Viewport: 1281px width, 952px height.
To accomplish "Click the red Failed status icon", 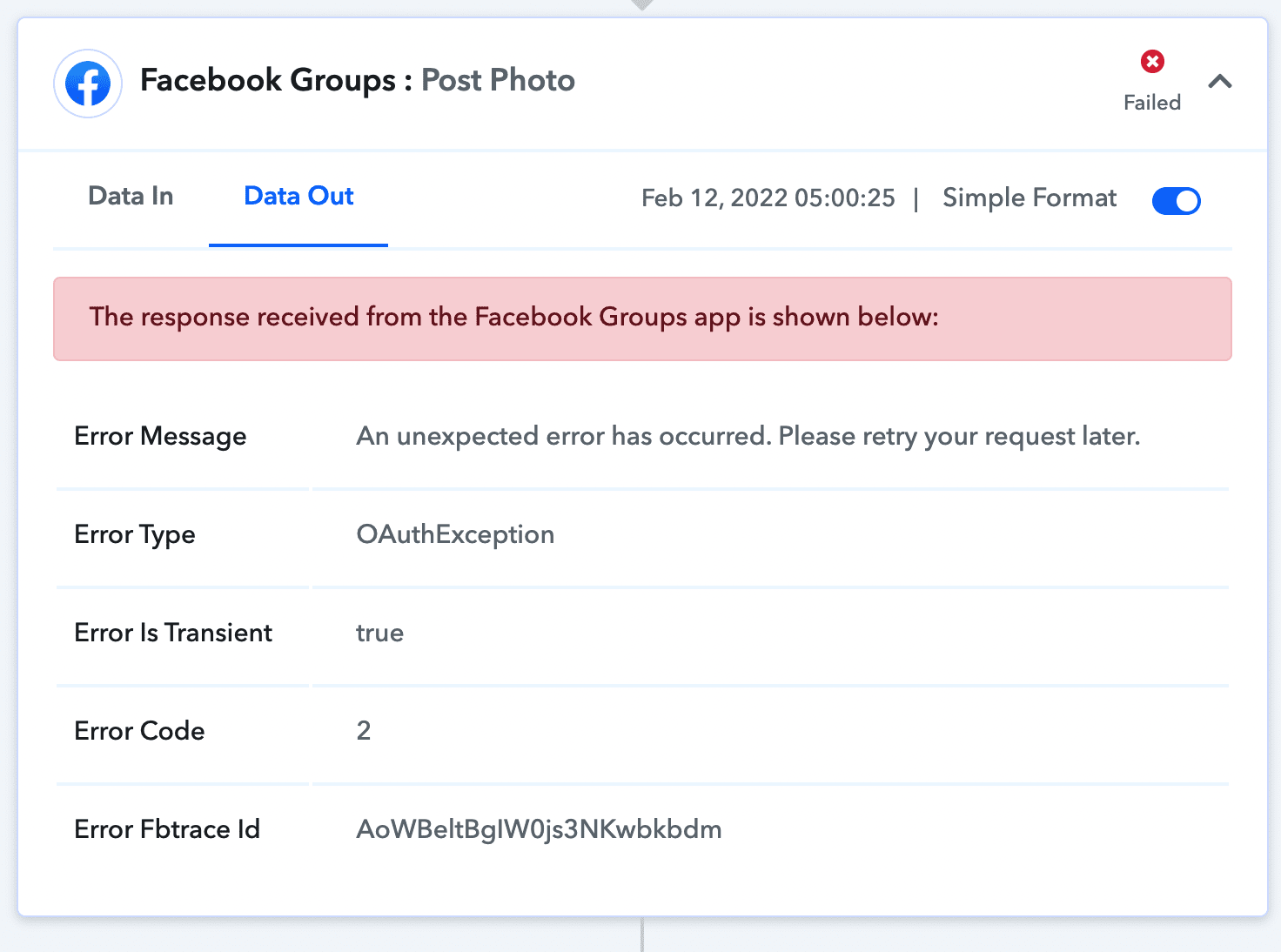I will [x=1152, y=62].
